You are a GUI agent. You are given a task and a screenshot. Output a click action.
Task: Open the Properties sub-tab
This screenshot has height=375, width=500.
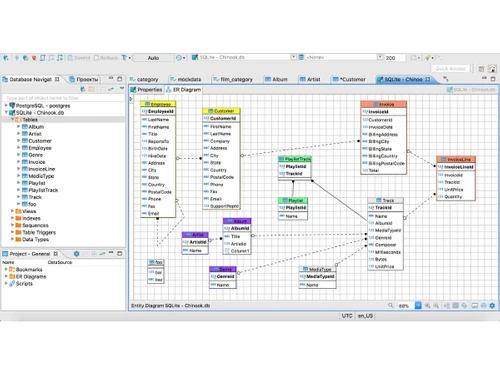click(x=146, y=90)
